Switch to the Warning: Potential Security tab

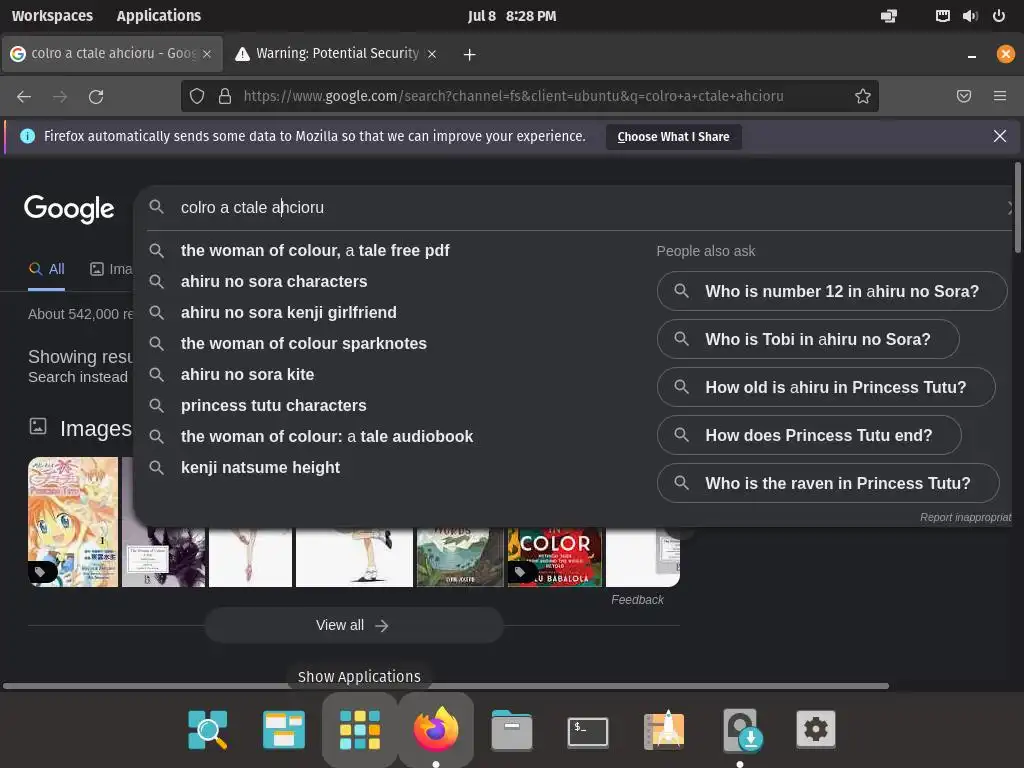(337, 54)
